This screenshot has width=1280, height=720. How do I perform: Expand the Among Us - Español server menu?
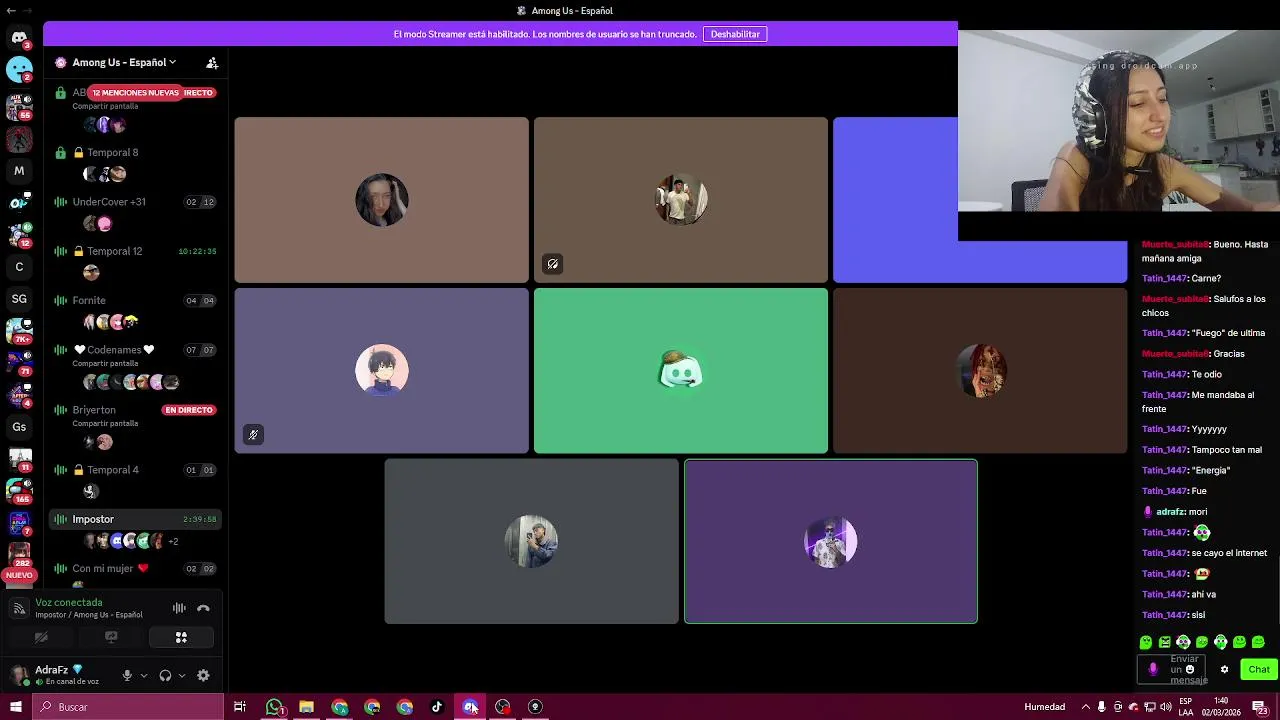[x=124, y=62]
